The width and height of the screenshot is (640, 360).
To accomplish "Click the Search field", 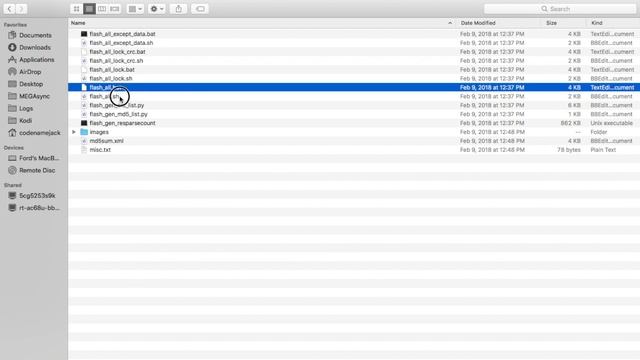I will (560, 9).
